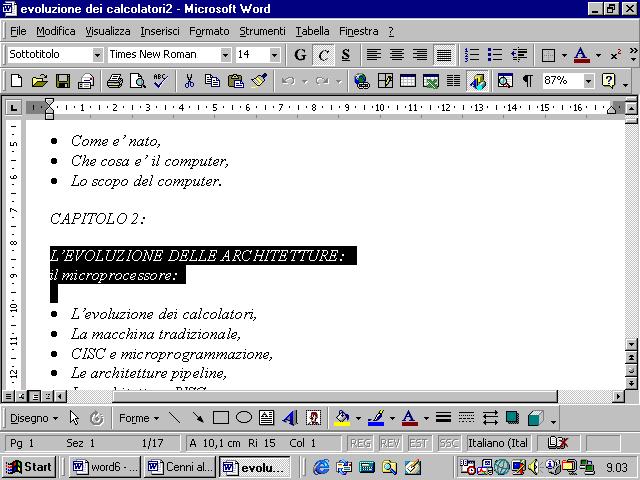Apply the blue line color
Viewport: 640px width, 480px height.
376,418
